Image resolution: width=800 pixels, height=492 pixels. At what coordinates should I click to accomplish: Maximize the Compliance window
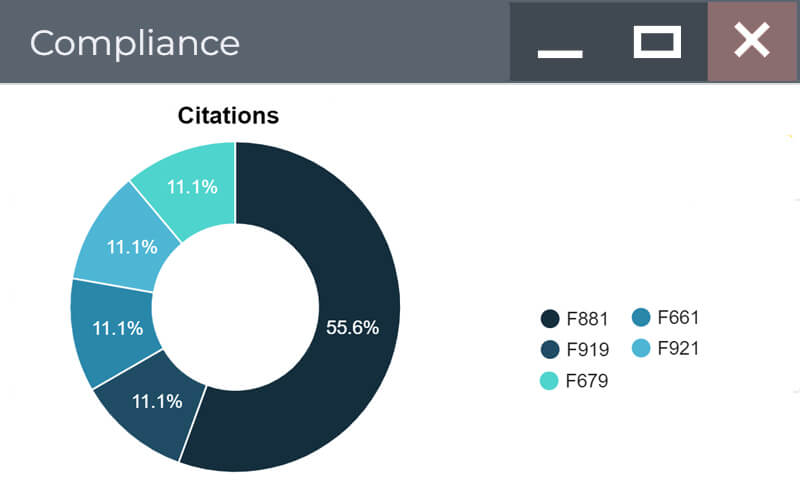click(657, 42)
